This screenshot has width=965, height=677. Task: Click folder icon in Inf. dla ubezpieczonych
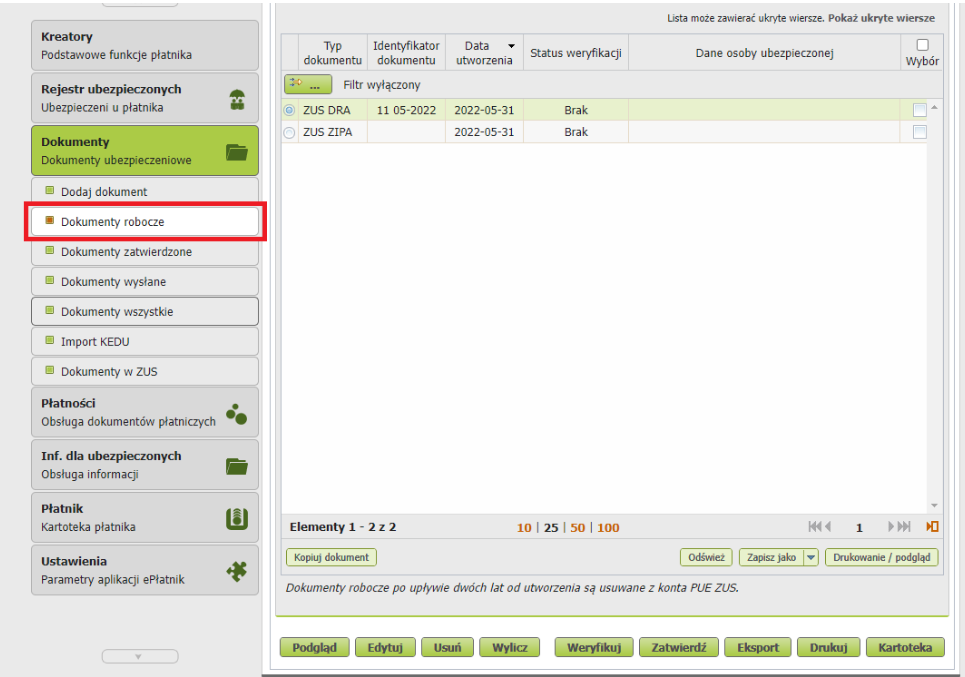pos(237,465)
